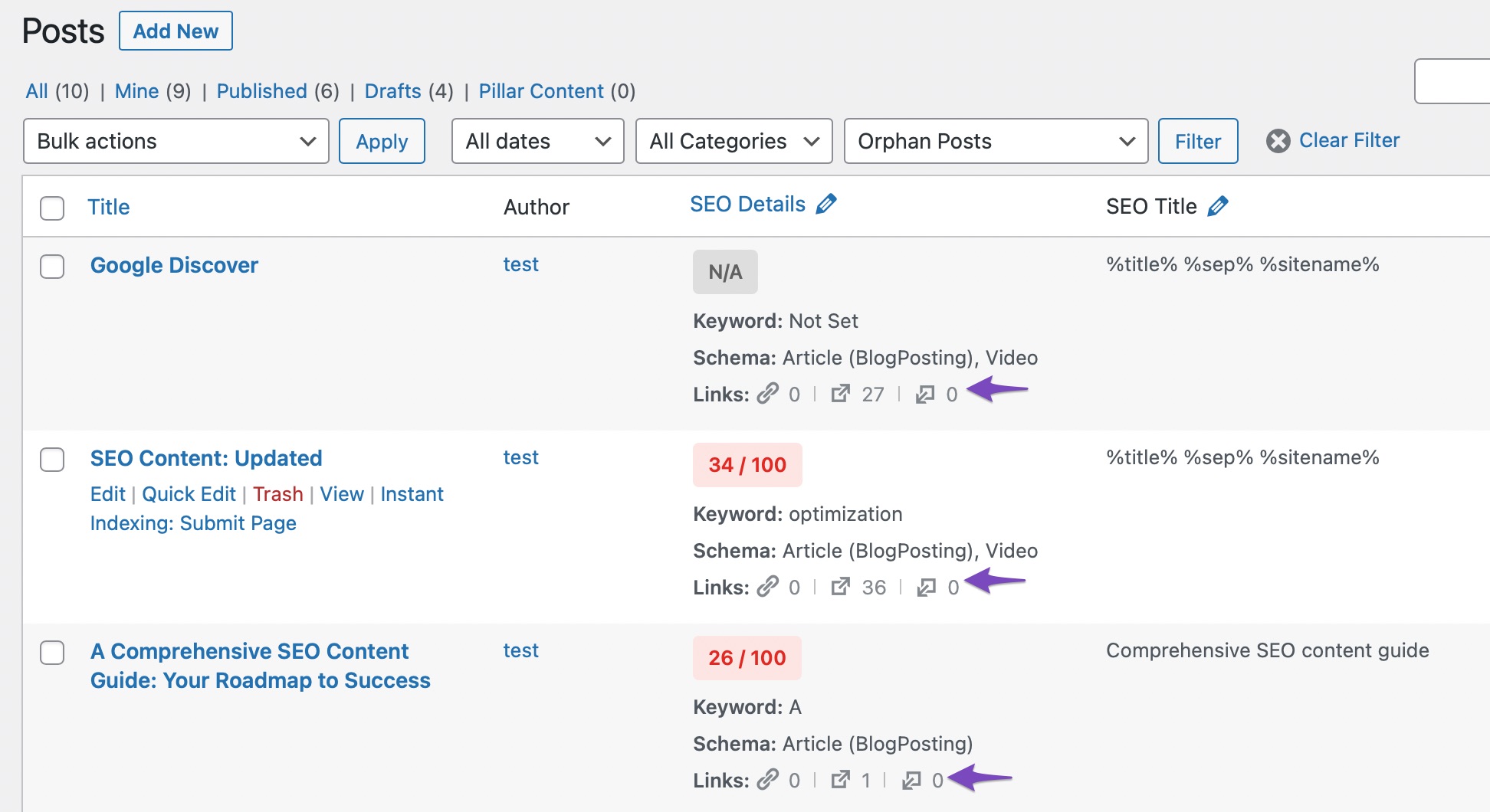
Task: Click author test in SEO Content: Updated row
Action: click(520, 457)
